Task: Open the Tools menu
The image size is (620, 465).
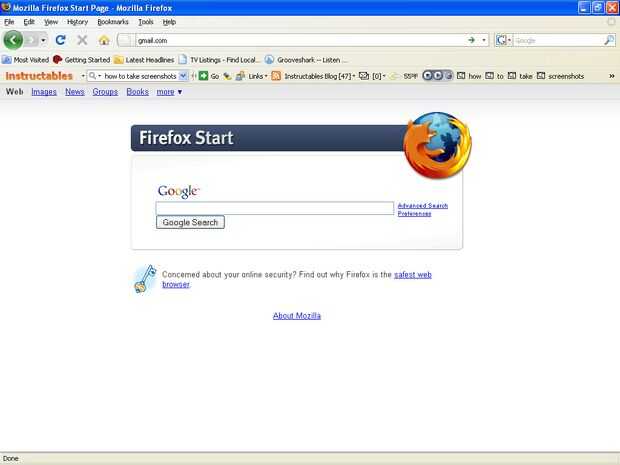Action: pyautogui.click(x=146, y=22)
